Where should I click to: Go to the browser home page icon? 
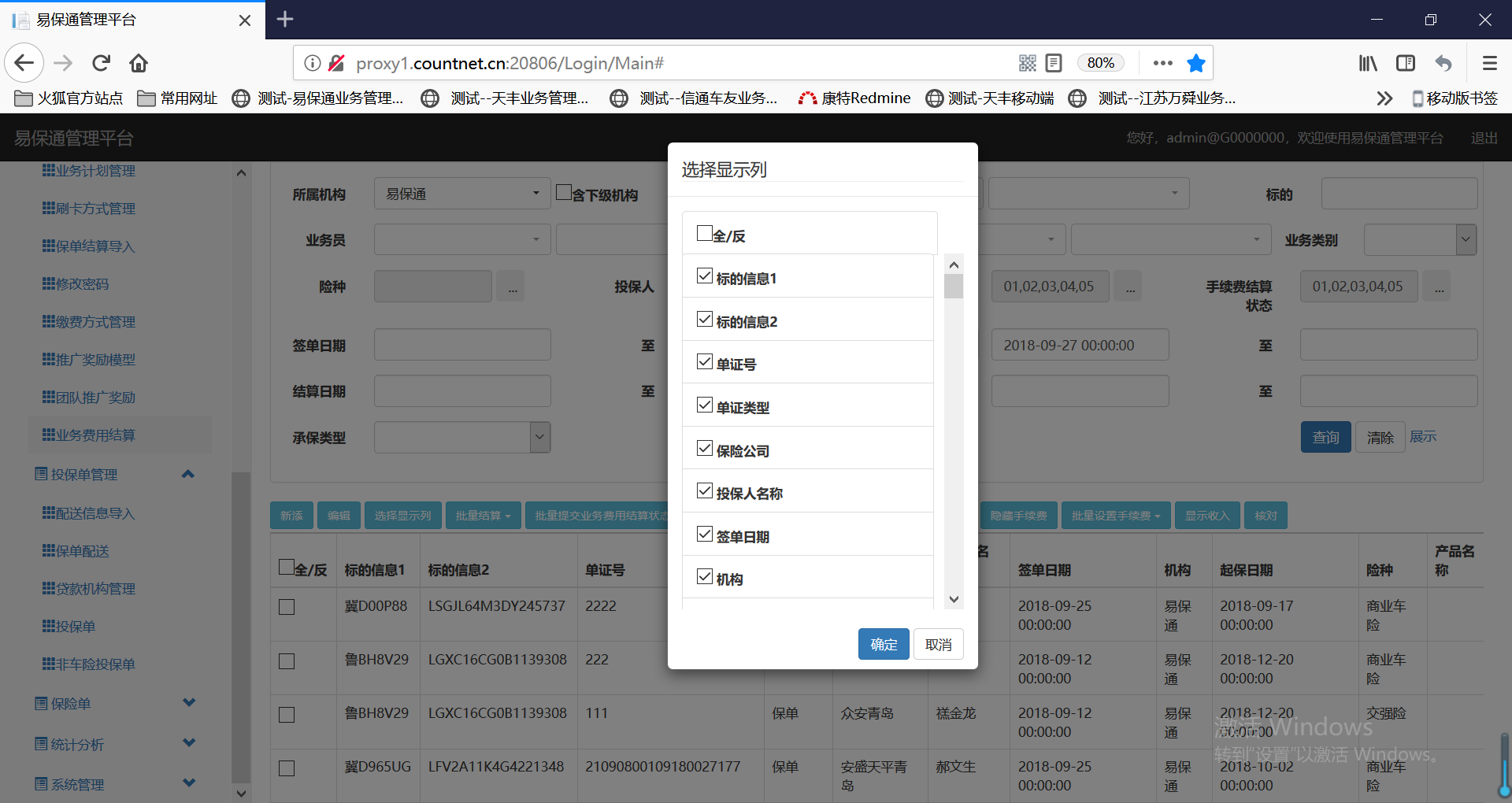[x=139, y=63]
